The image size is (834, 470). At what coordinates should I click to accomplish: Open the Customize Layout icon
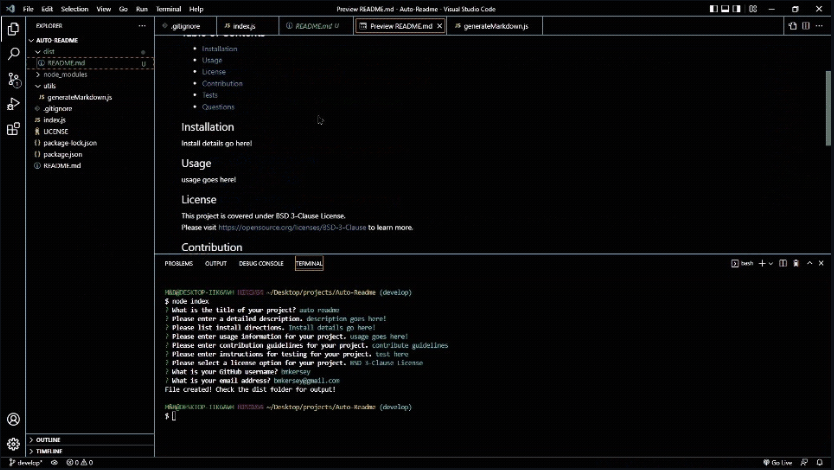[x=753, y=9]
